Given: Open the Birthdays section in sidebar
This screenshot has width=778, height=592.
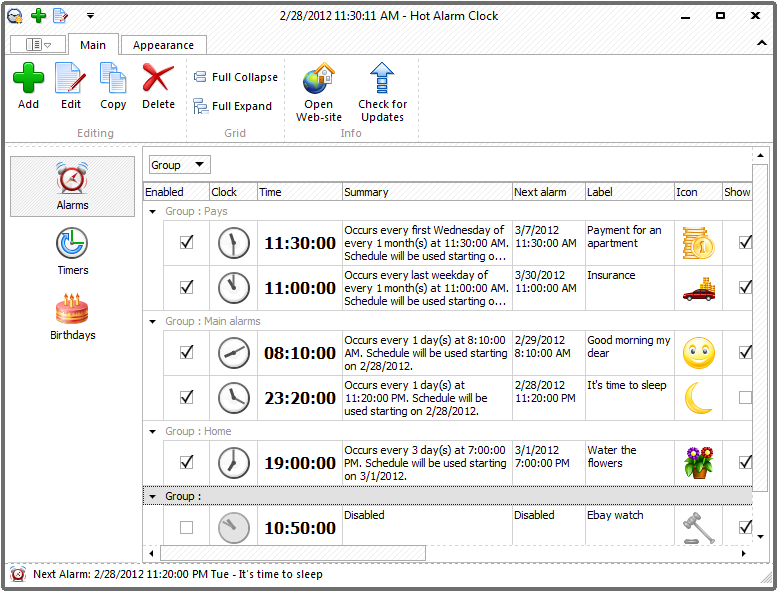Looking at the screenshot, I should pyautogui.click(x=72, y=316).
